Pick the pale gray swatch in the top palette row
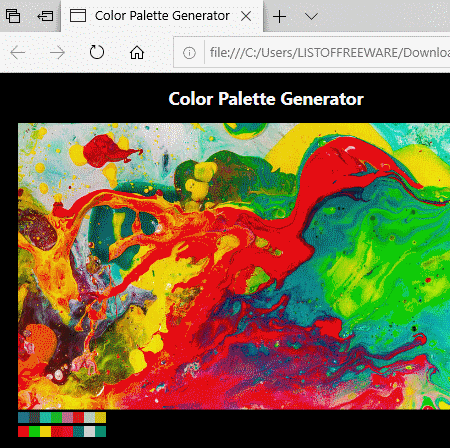The height and width of the screenshot is (448, 450). coord(89,417)
